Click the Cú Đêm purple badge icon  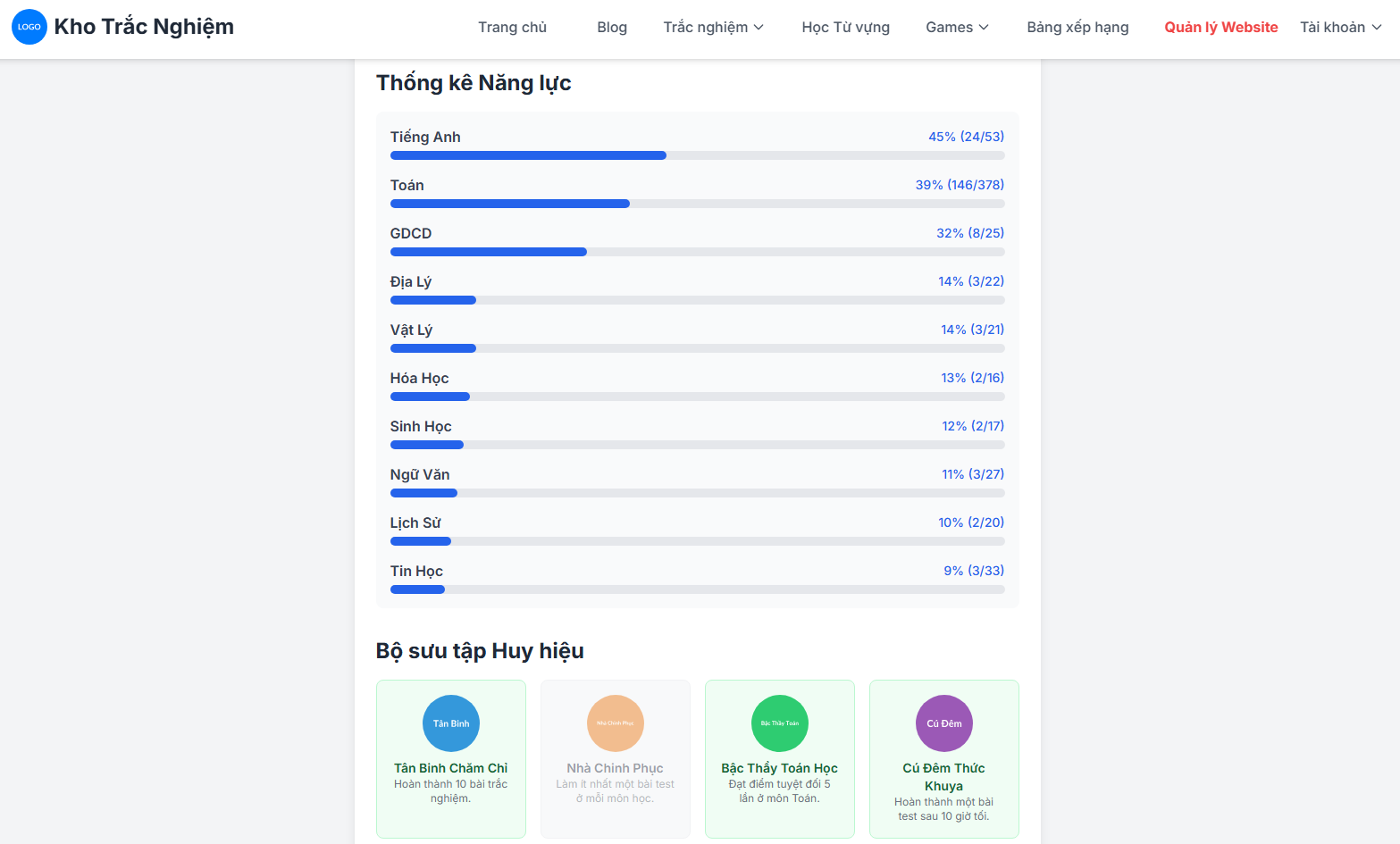(x=944, y=723)
